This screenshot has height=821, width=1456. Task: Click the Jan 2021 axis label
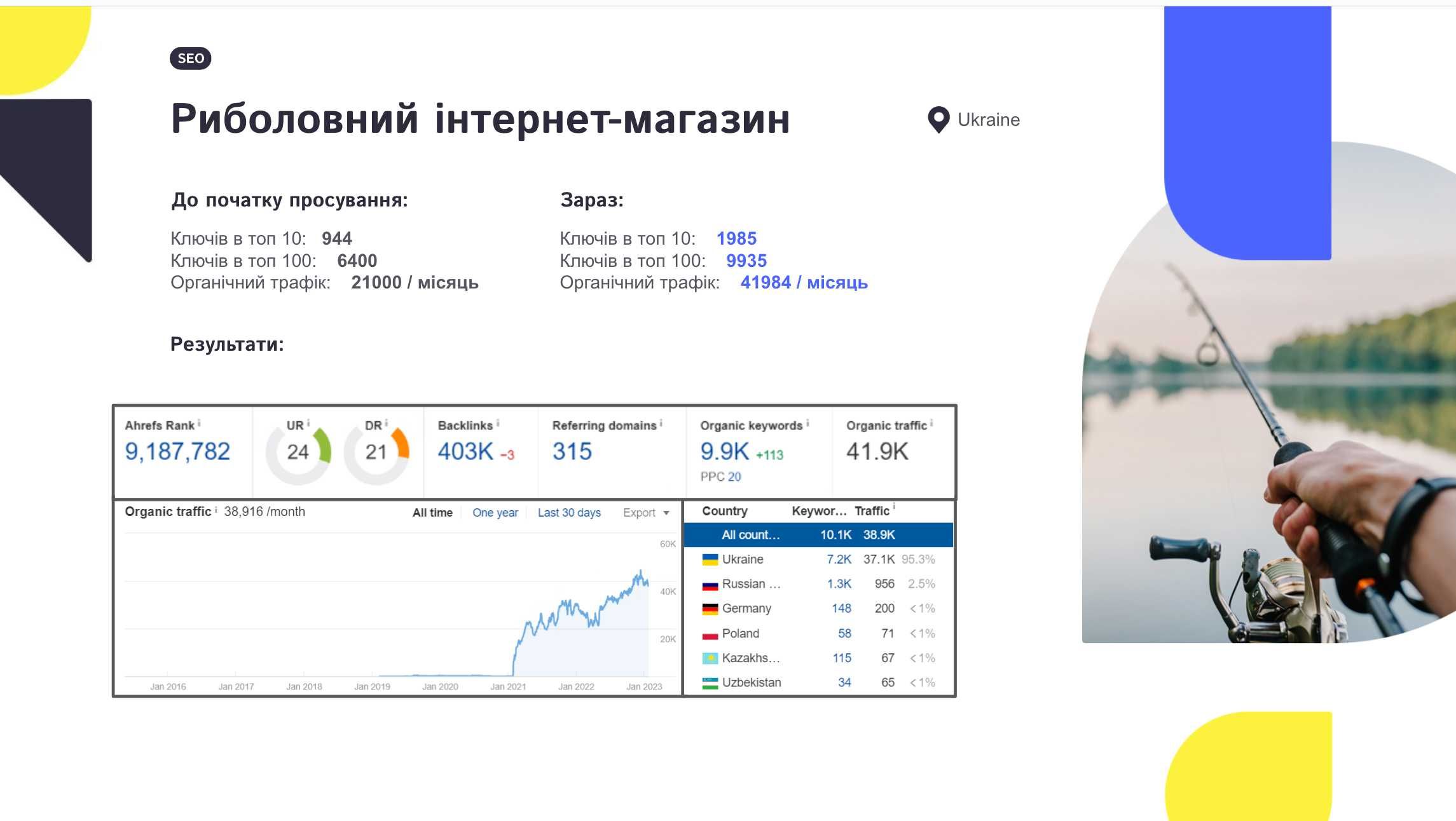(x=508, y=687)
